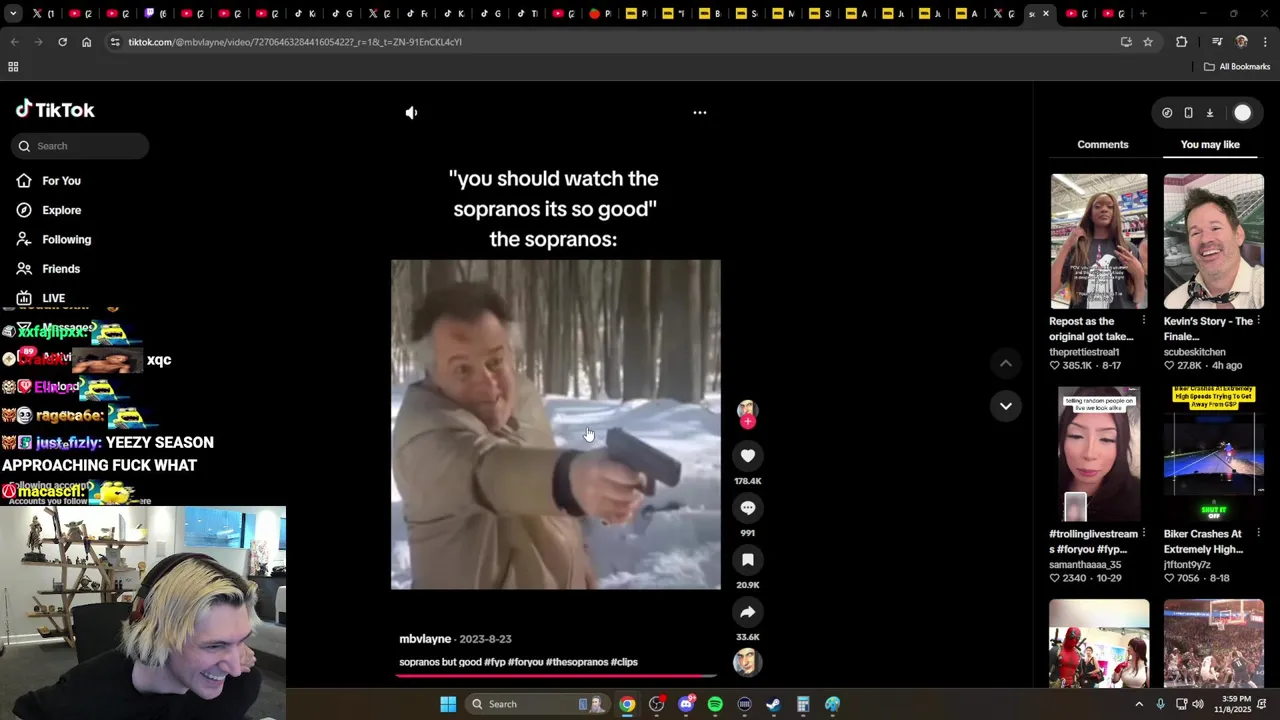Open the Chrome tab search dropdown
The image size is (1280, 720).
click(13, 14)
